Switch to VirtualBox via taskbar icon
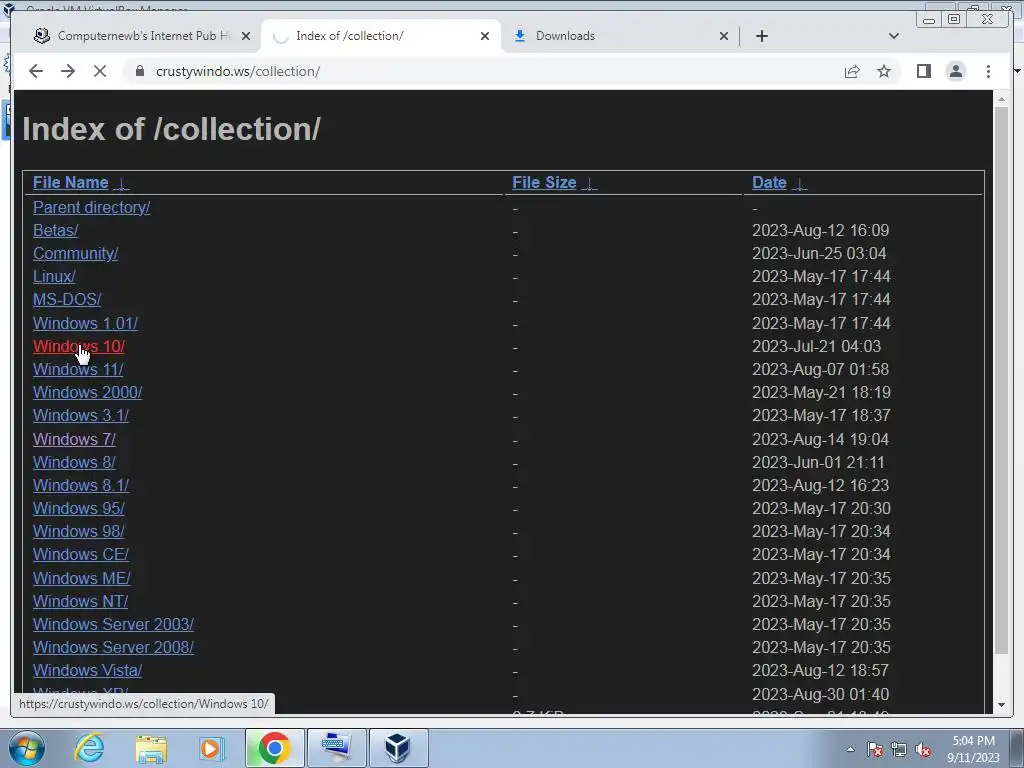Screen dimensions: 1024x768 (398, 748)
